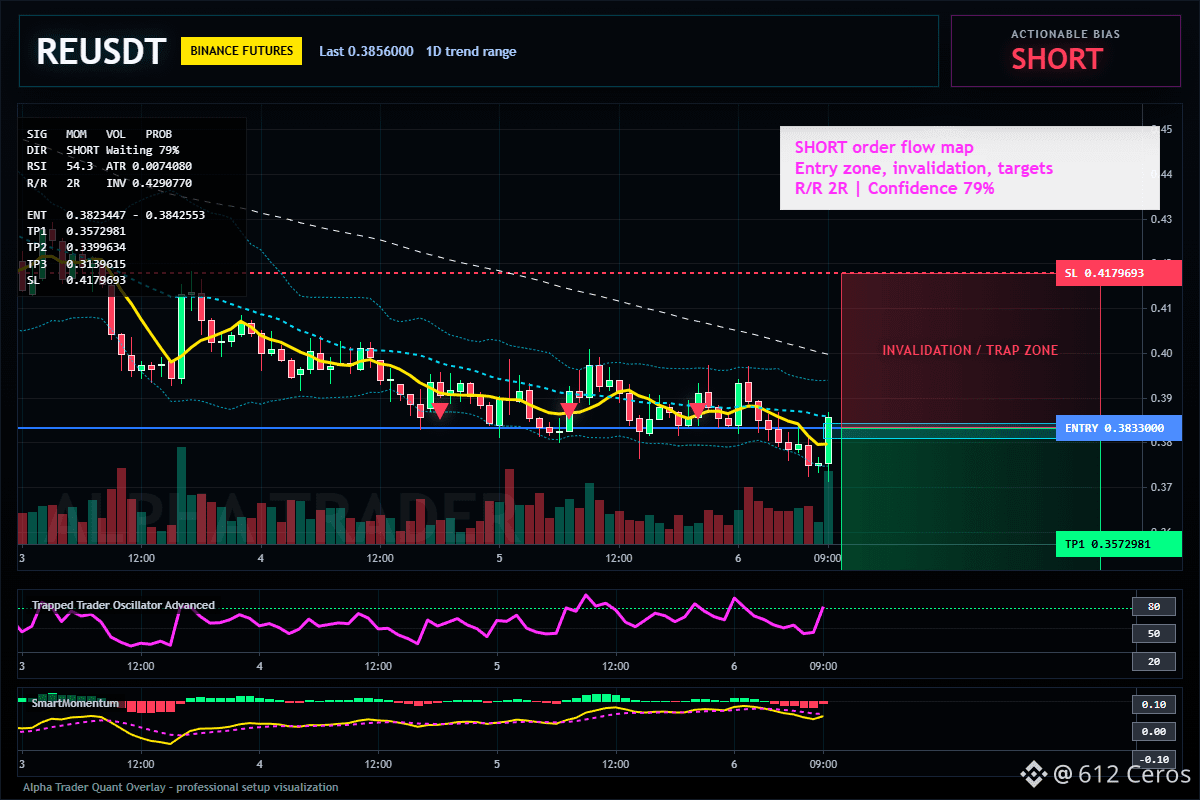Click the SIG MOM VOL PROB header row
Image resolution: width=1200 pixels, height=800 pixels.
(x=99, y=133)
